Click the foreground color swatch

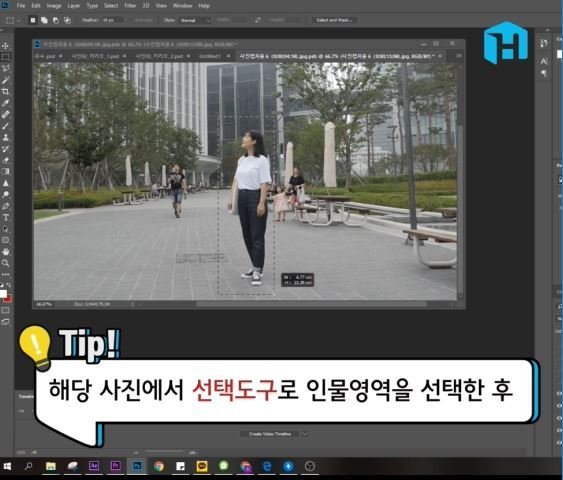coord(3,294)
